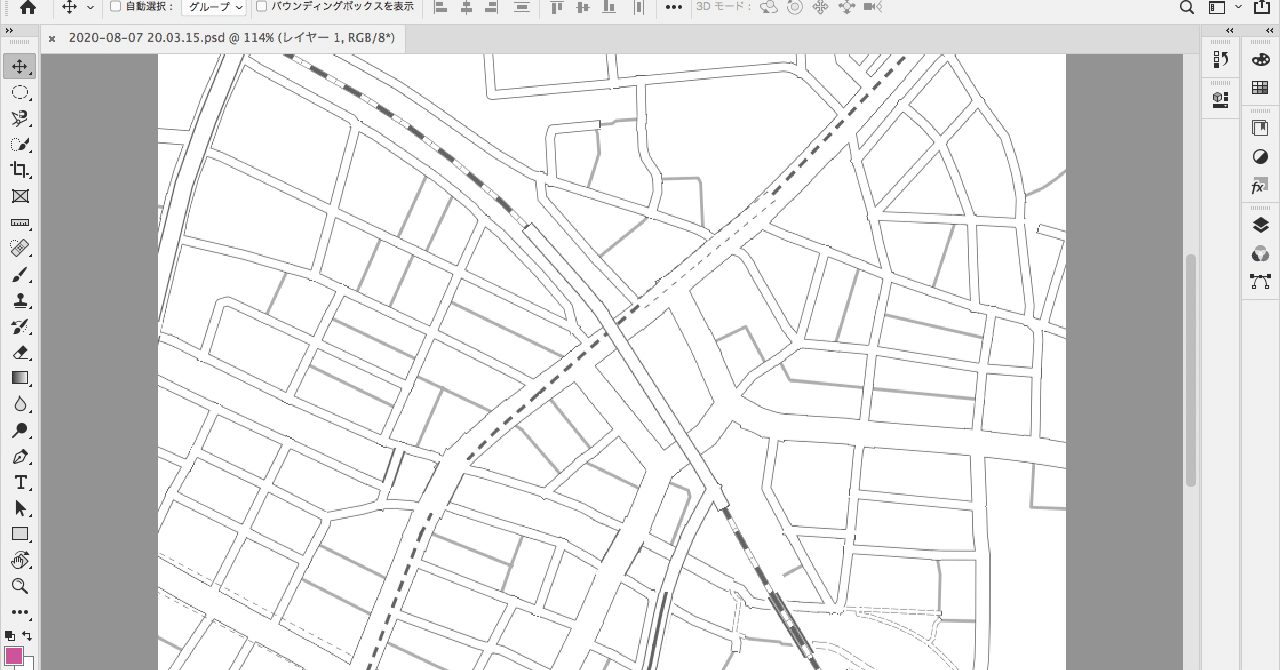Align horizontal centers button
The image size is (1280, 670).
pyautogui.click(x=466, y=7)
